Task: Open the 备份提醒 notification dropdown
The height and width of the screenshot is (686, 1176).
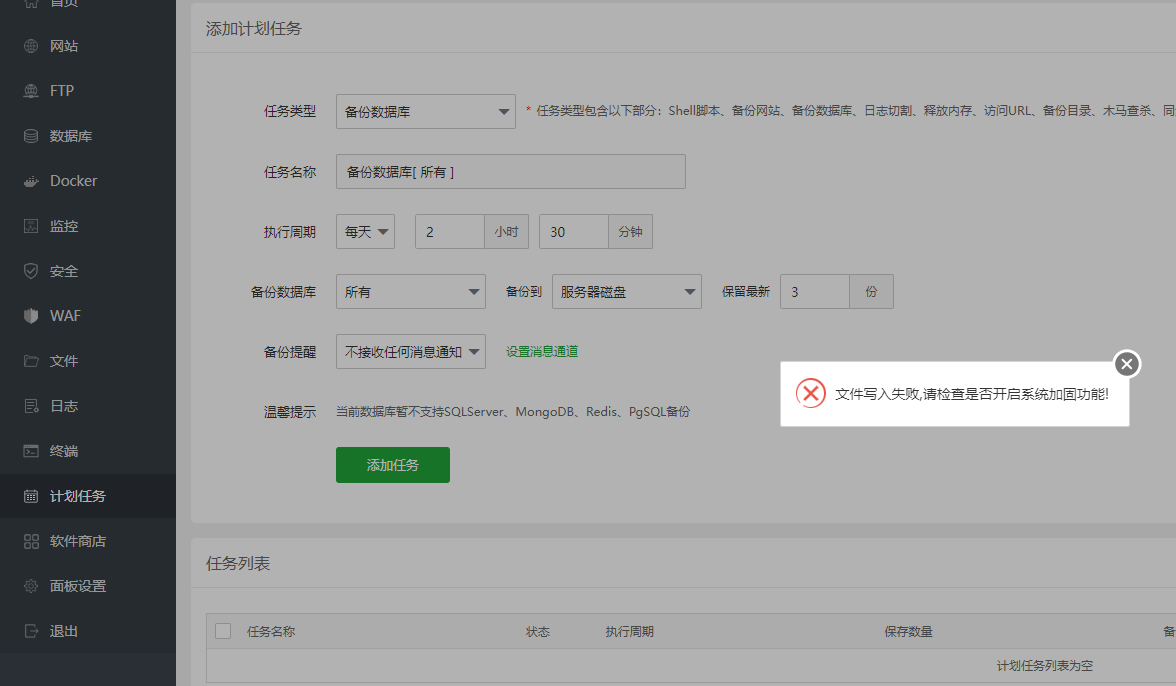Action: 410,351
